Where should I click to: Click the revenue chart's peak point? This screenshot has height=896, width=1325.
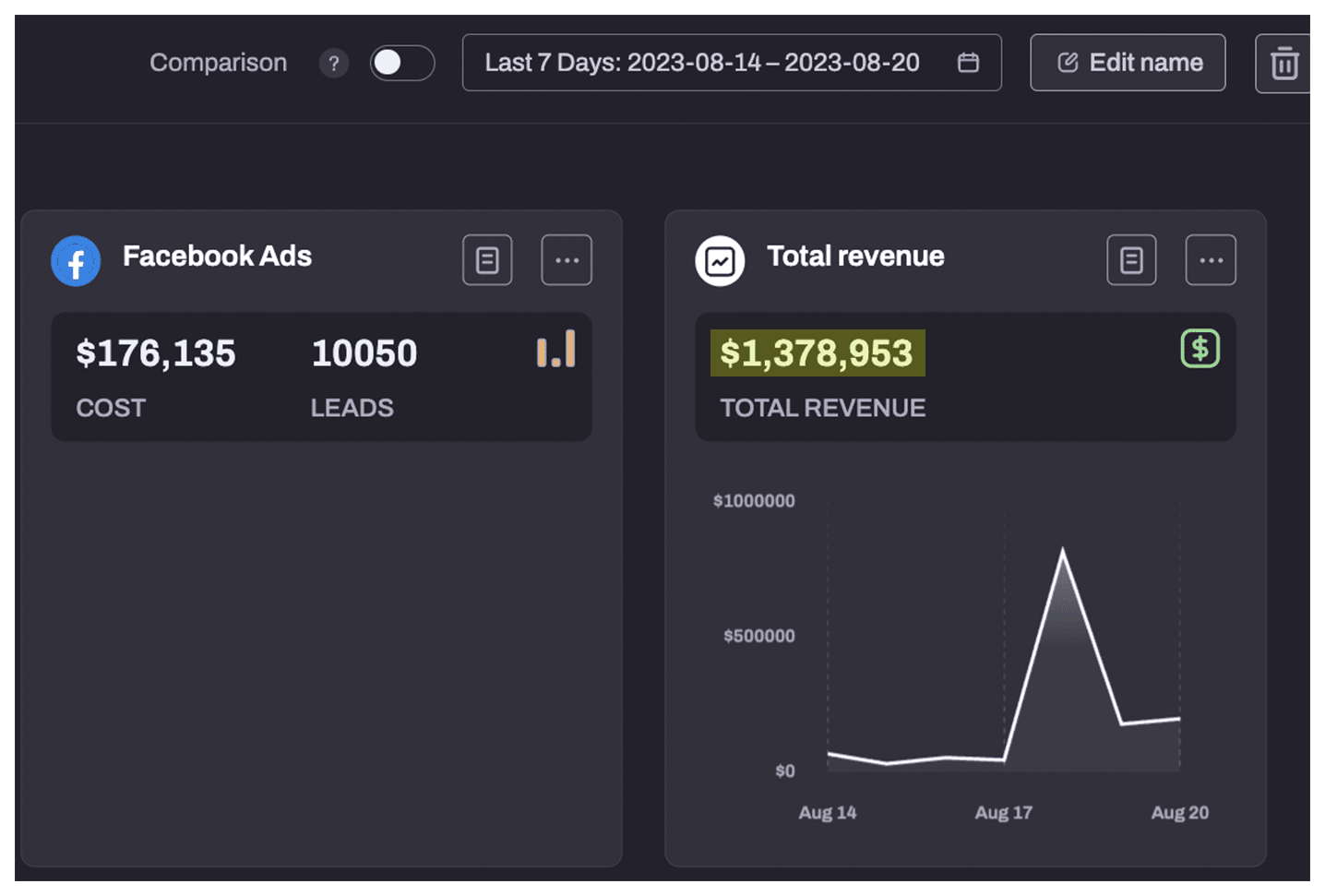1063,551
